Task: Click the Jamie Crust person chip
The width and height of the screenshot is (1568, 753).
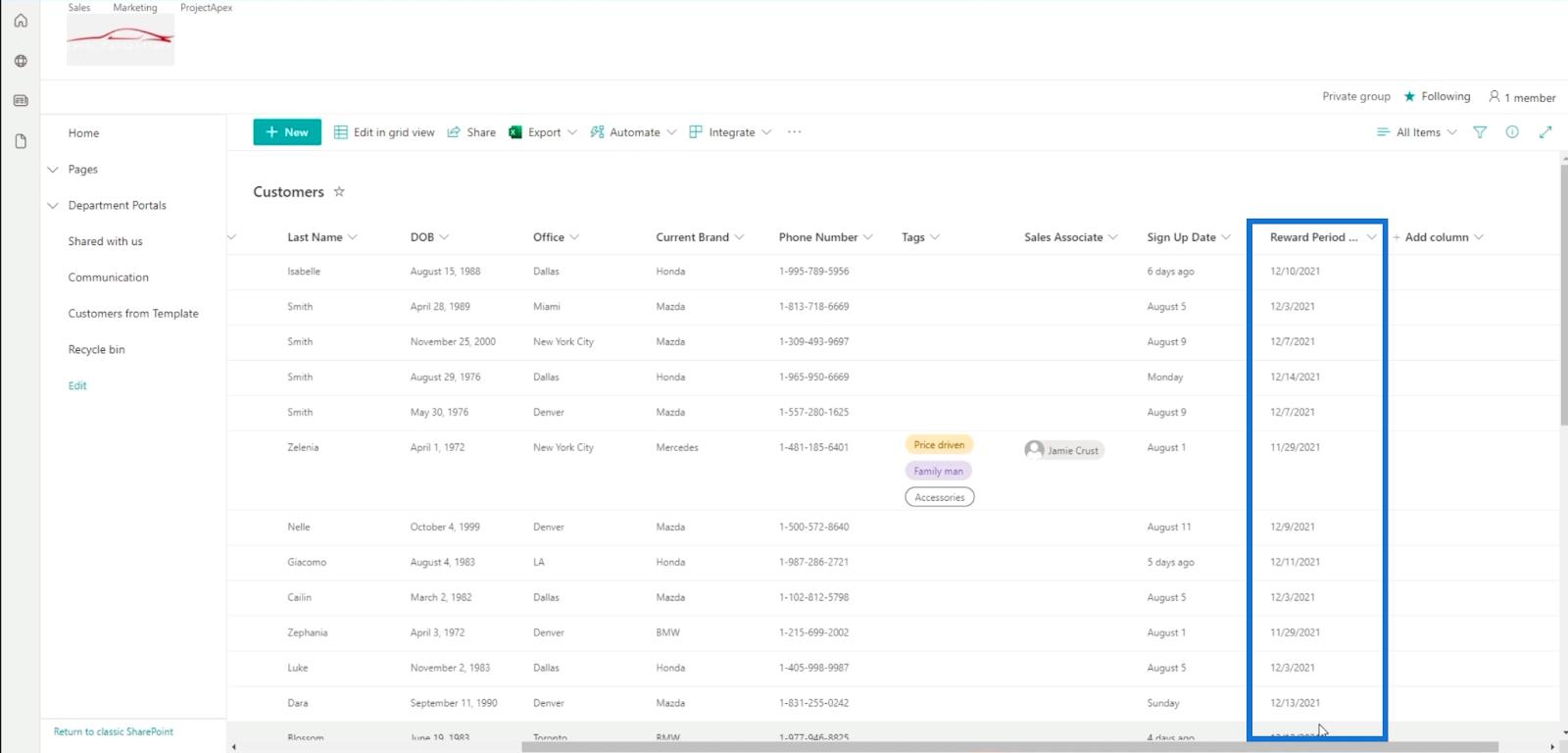Action: (x=1064, y=450)
